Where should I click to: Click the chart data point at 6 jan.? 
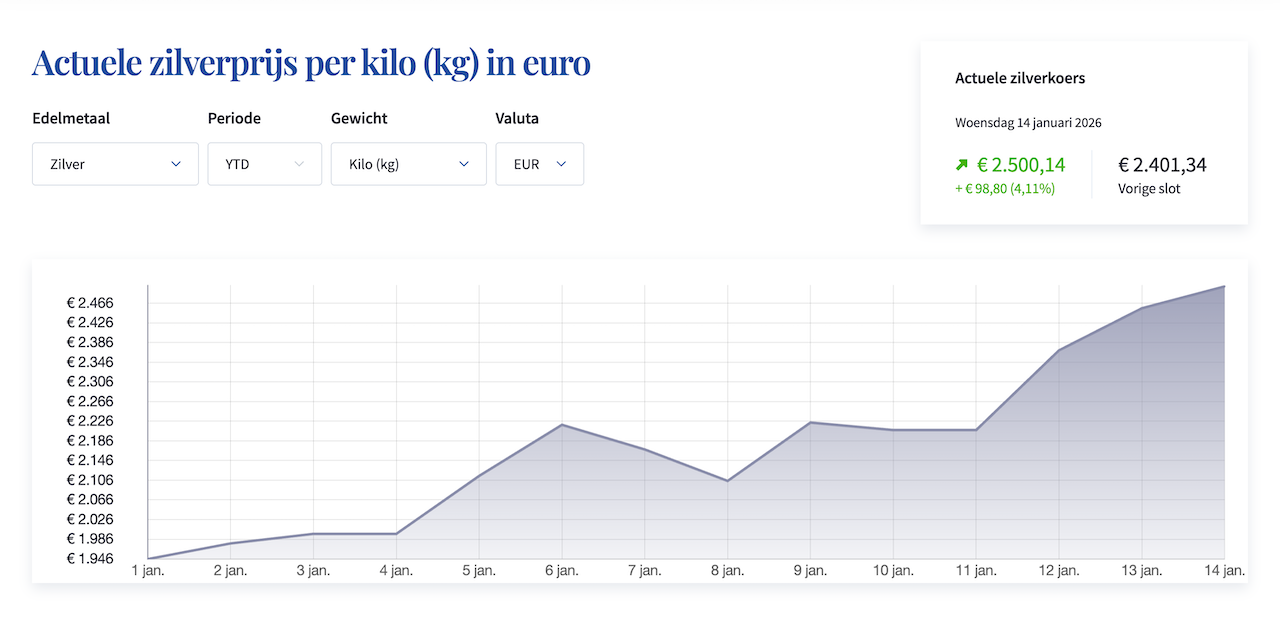(x=562, y=425)
